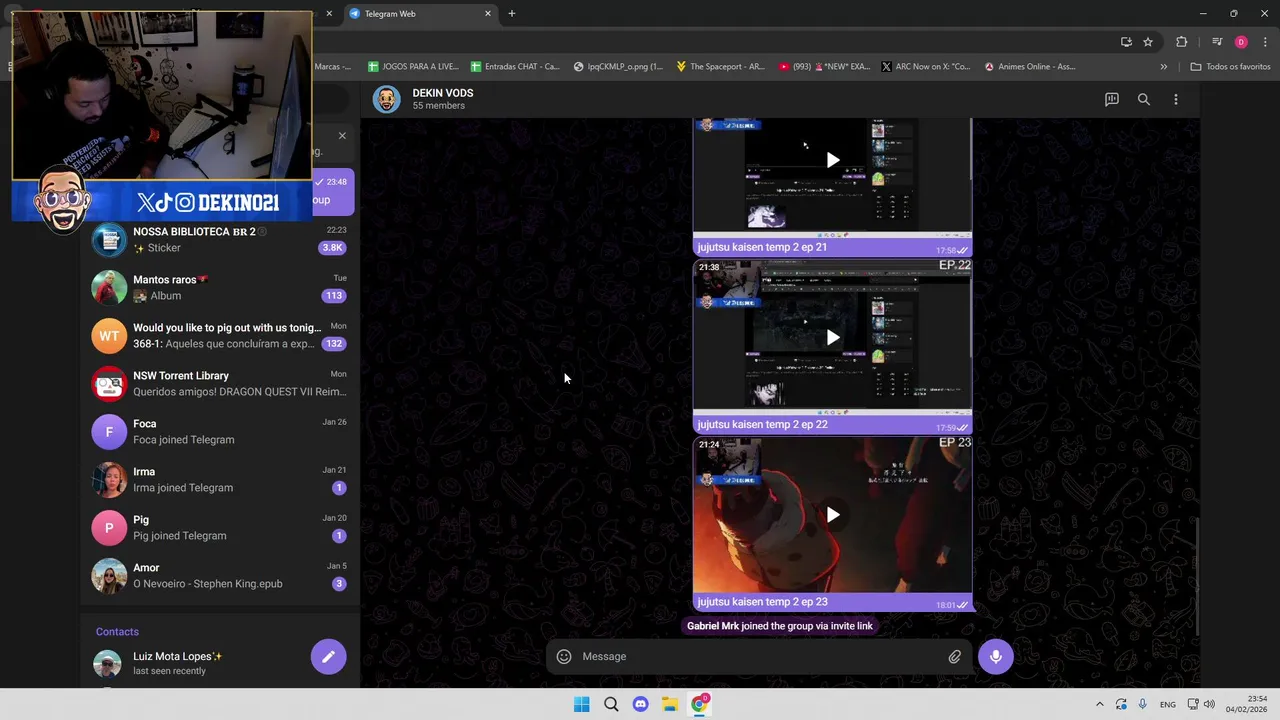Open the comments icon in DEKIN VODS header
The width and height of the screenshot is (1280, 720).
1111,99
